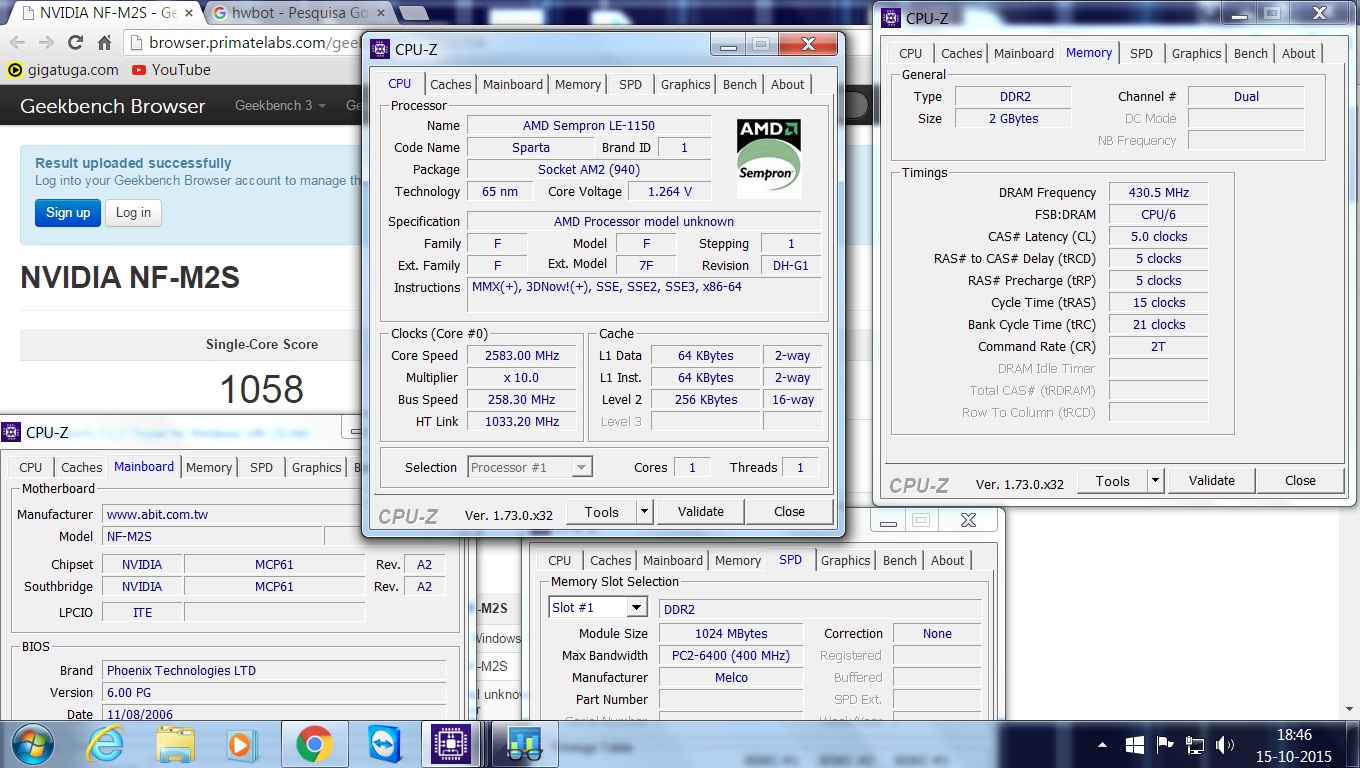
Task: Select Graphics tab in the Memory CPU-Z window
Action: pos(1196,54)
